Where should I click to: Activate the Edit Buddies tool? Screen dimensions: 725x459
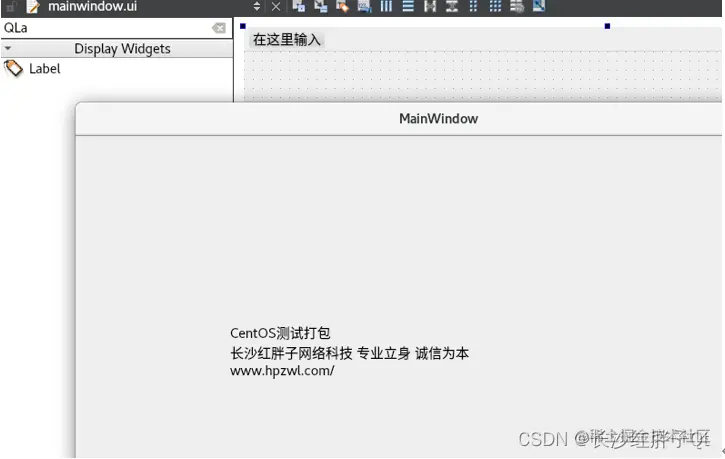[x=342, y=6]
